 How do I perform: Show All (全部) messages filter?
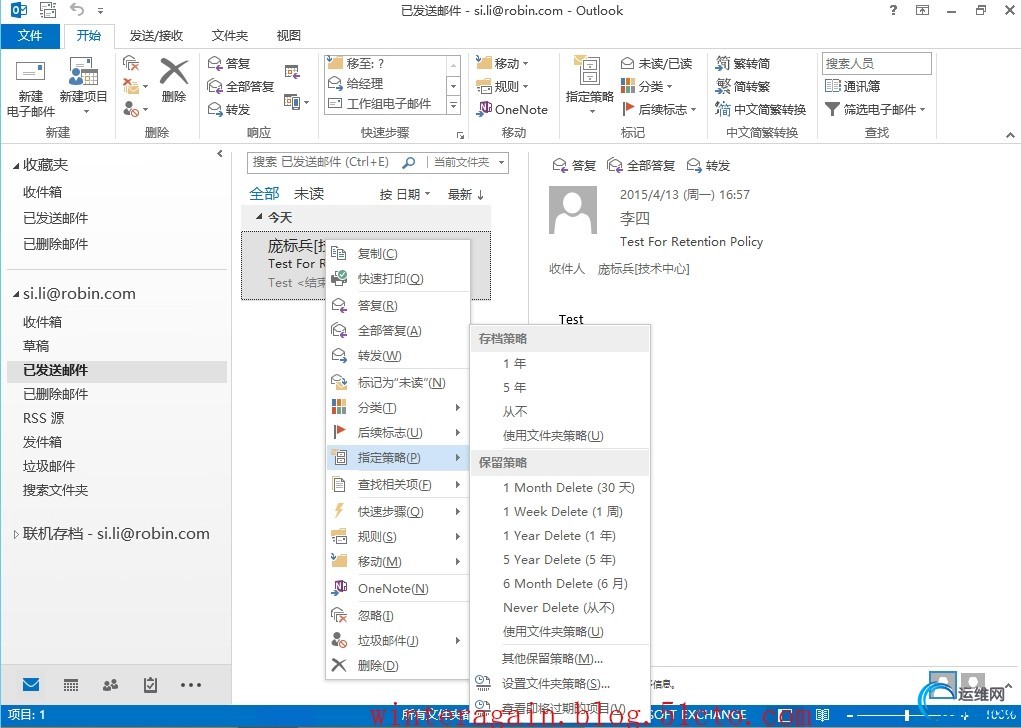pos(264,193)
